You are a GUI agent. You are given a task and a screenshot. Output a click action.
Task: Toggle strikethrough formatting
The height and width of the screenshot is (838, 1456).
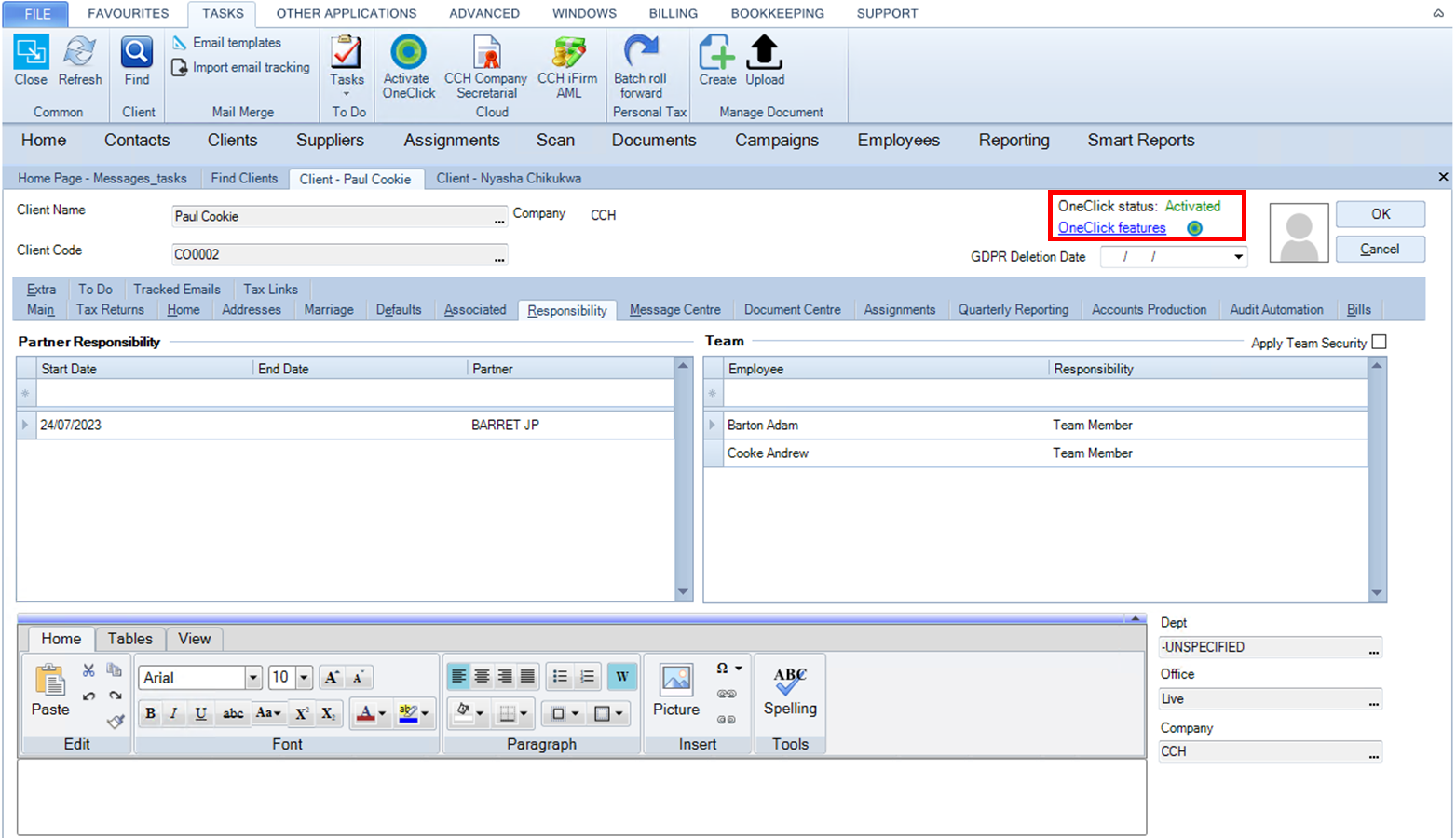233,713
